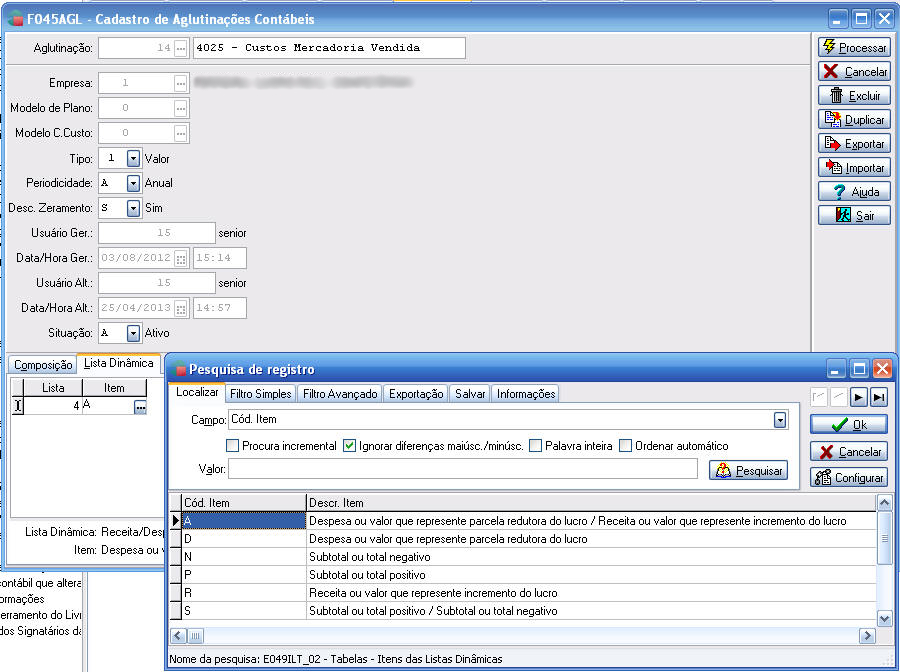Expand the Situação dropdown
The height and width of the screenshot is (672, 900).
click(x=133, y=333)
